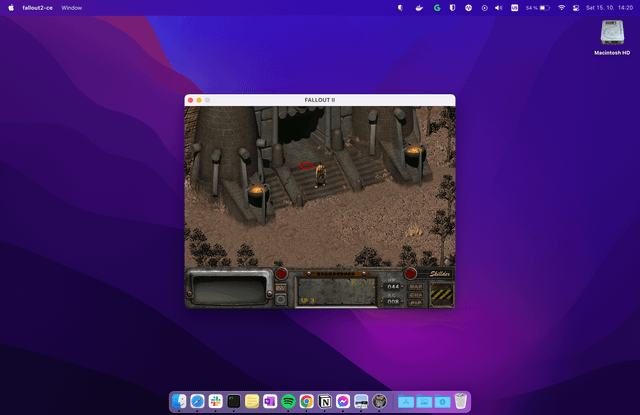Open the character sheet CHA button
This screenshot has width=640, height=415.
(x=416, y=295)
